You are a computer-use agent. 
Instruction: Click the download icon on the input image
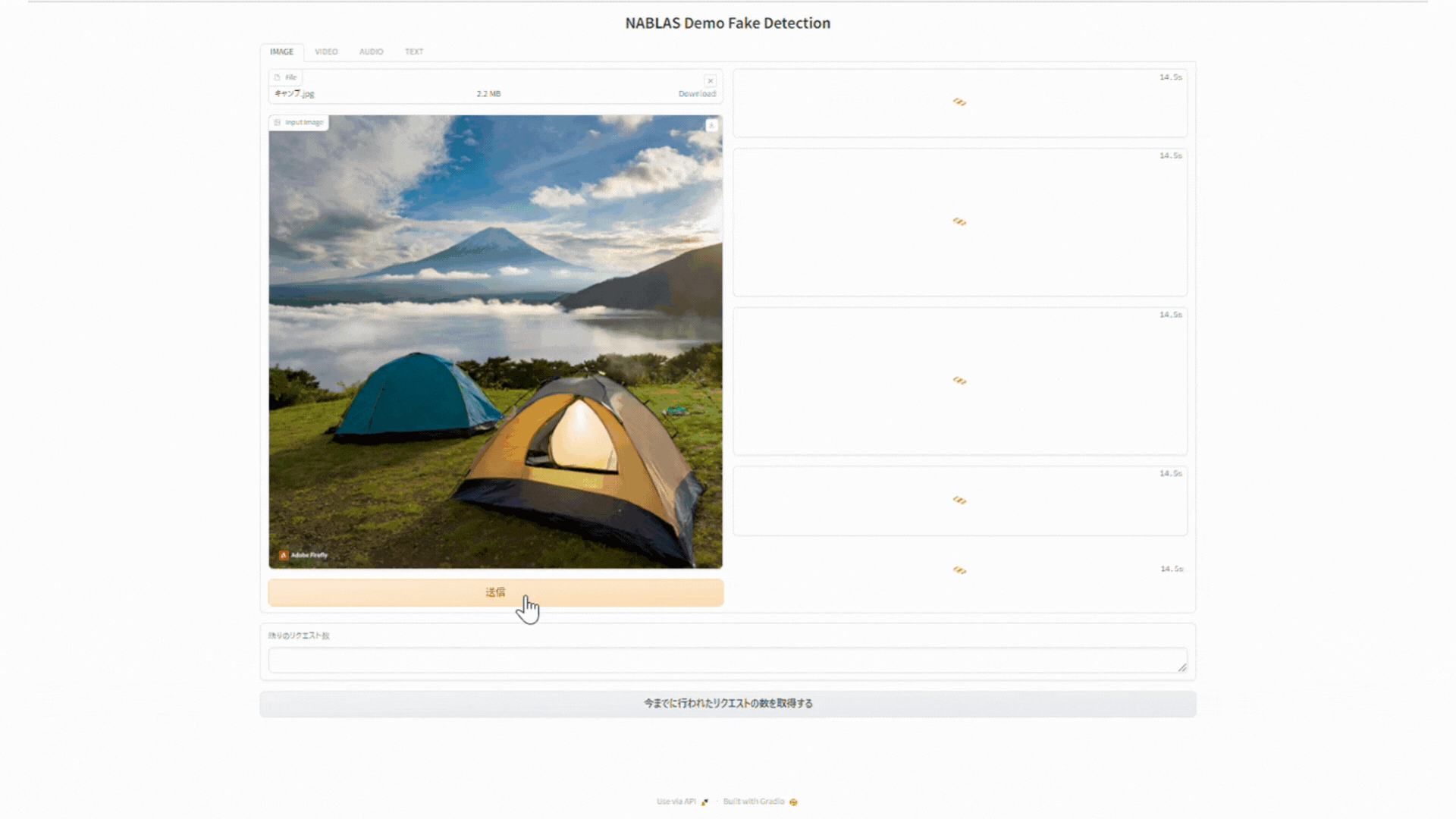click(x=711, y=126)
